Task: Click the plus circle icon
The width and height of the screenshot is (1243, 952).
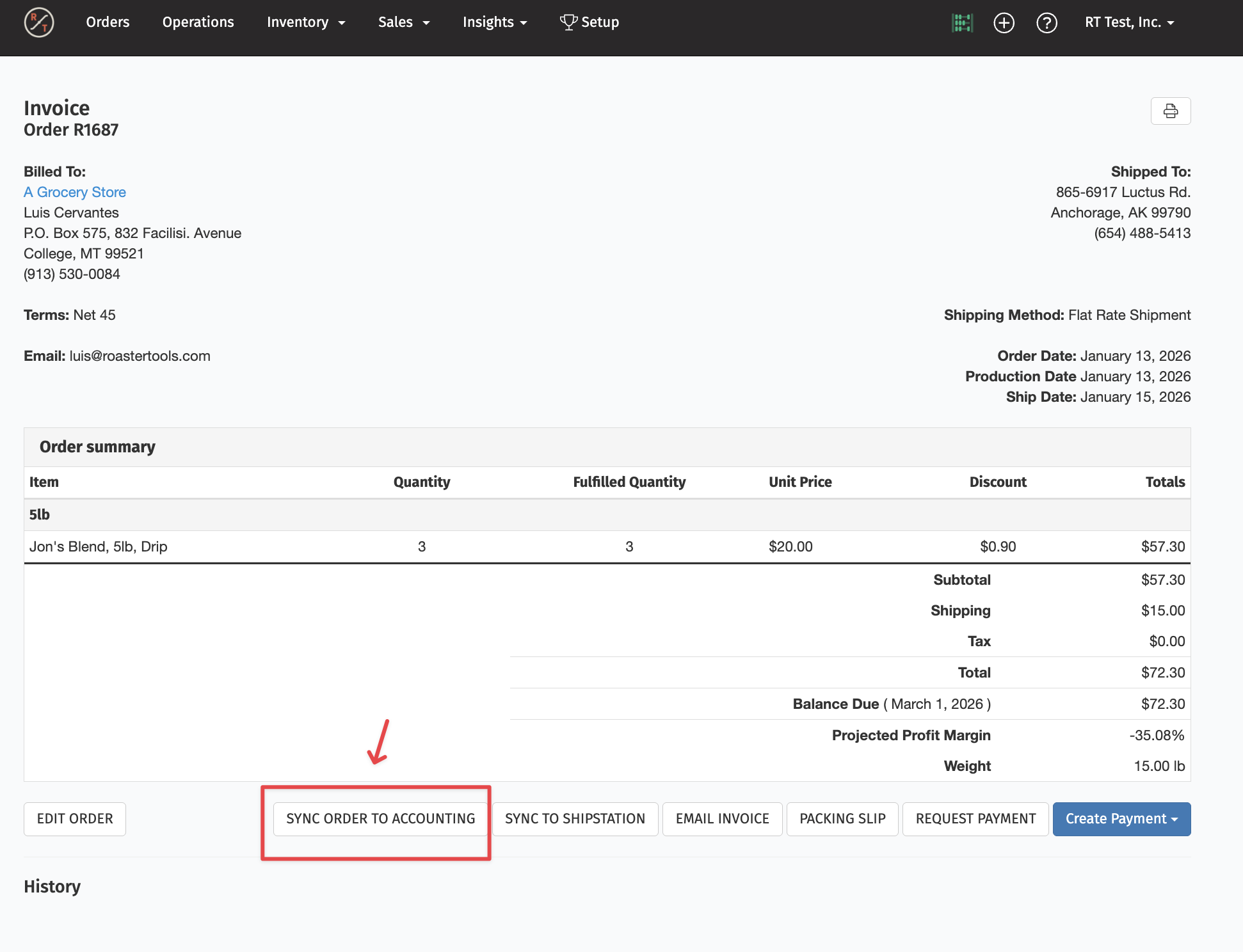Action: coord(1004,23)
